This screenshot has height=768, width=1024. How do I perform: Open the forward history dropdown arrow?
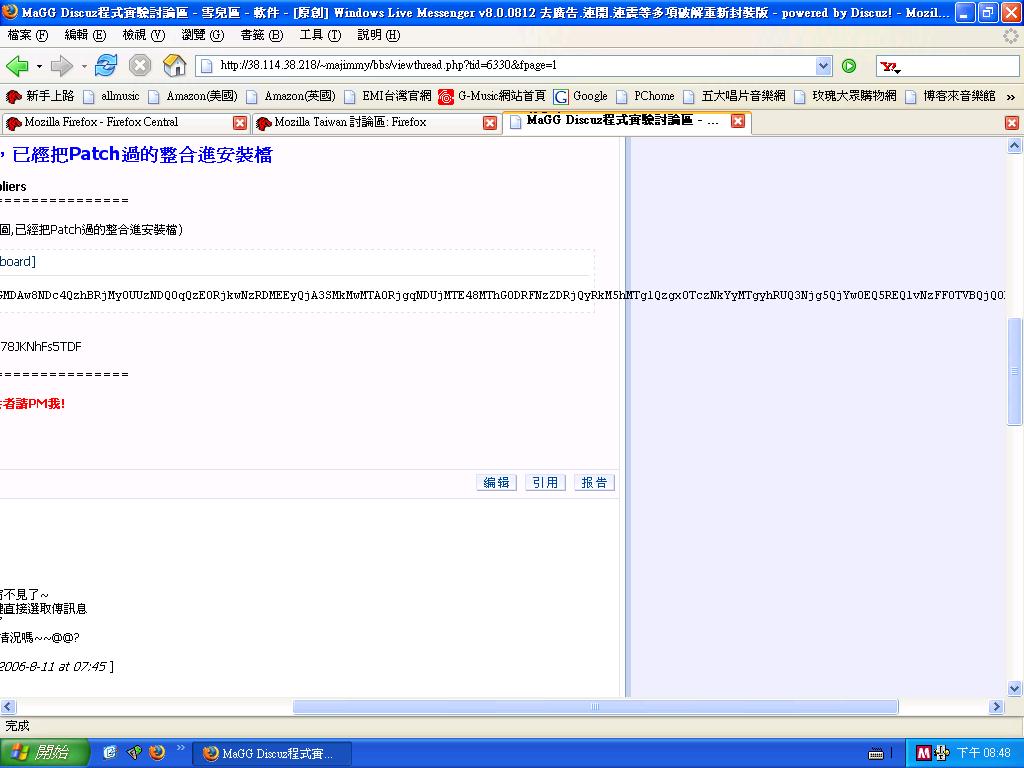point(84,66)
